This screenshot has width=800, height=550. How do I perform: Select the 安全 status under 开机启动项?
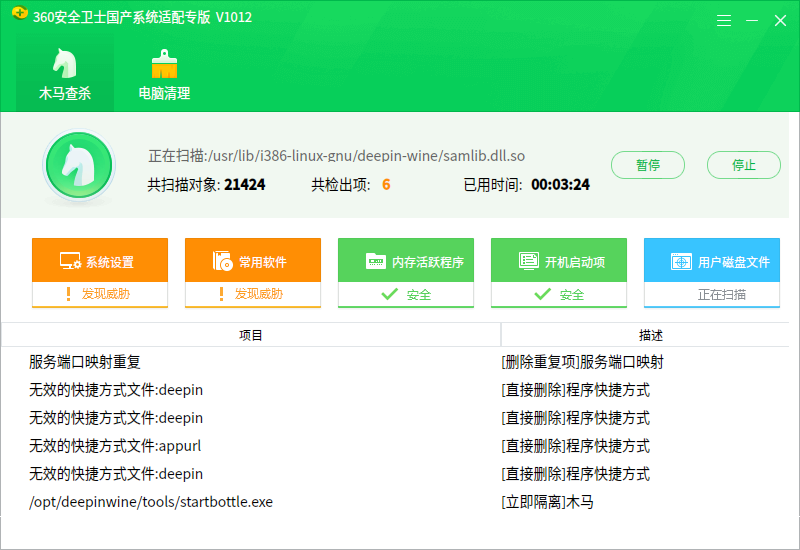tap(559, 294)
